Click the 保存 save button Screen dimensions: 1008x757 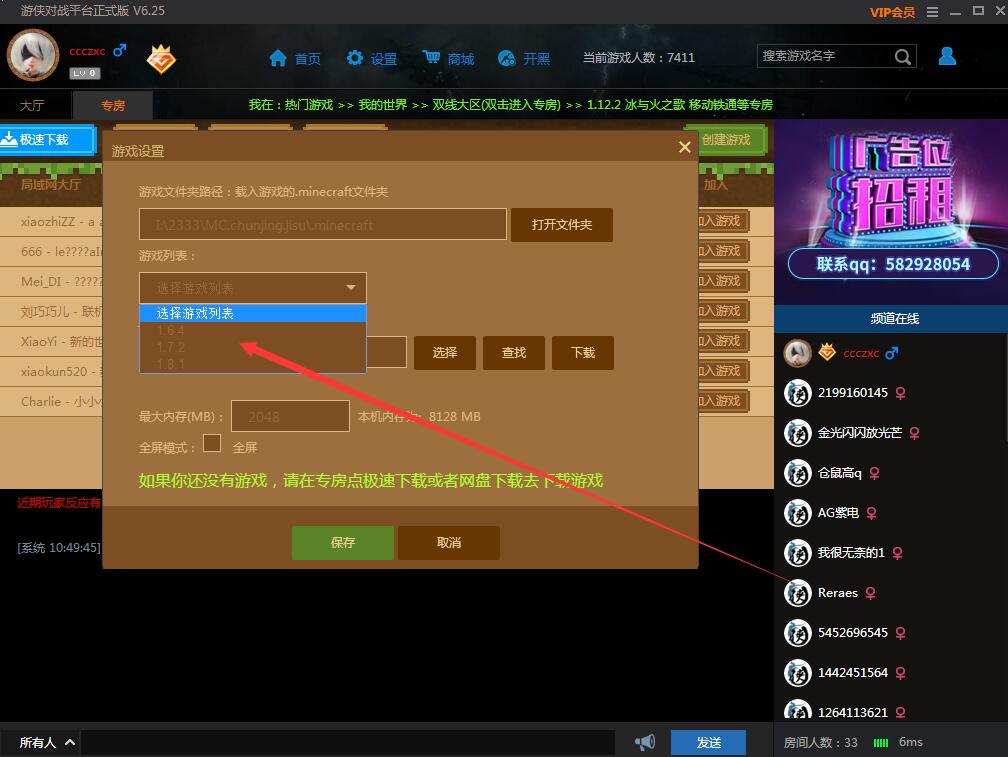(342, 542)
